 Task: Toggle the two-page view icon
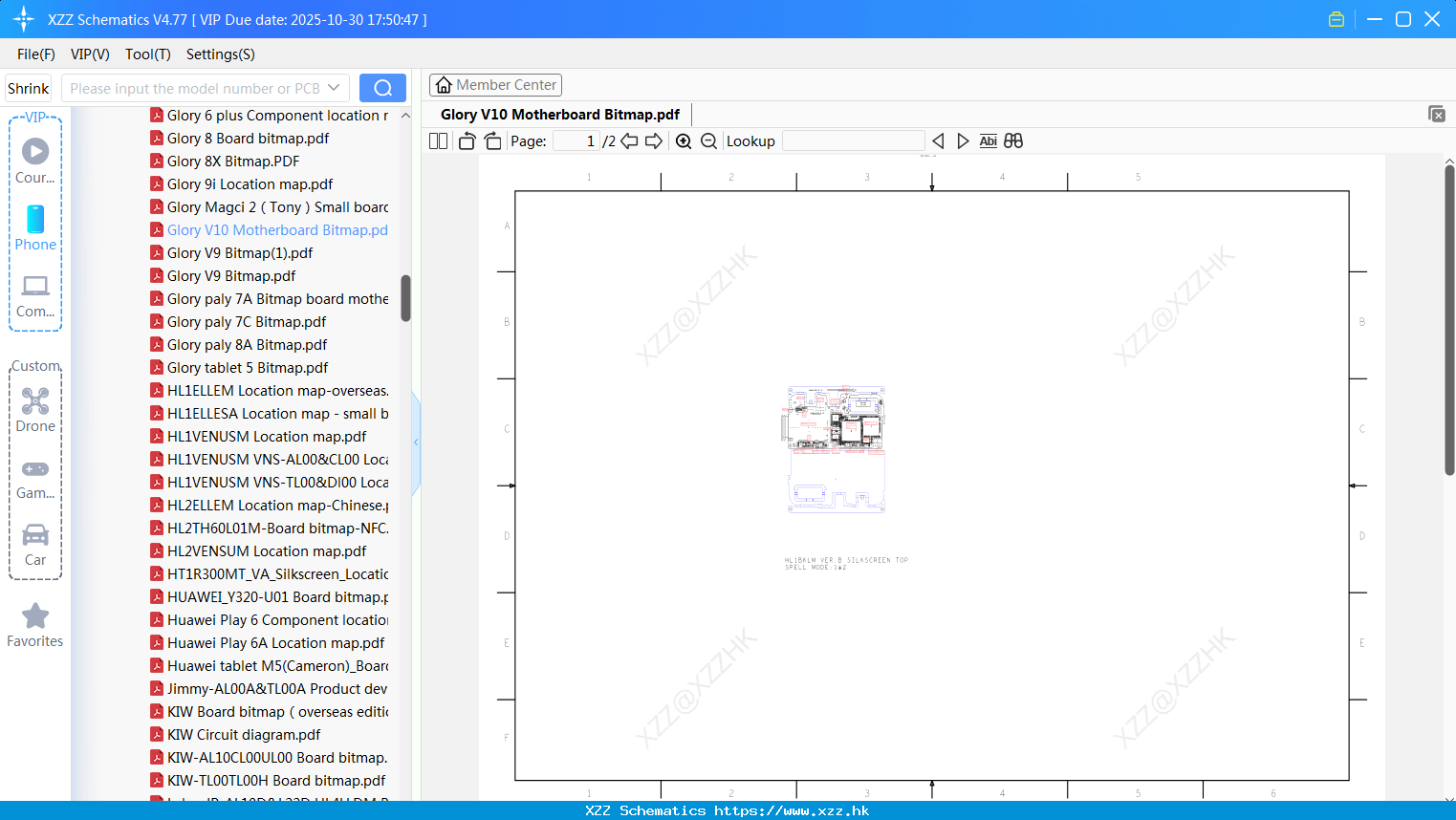tap(438, 141)
